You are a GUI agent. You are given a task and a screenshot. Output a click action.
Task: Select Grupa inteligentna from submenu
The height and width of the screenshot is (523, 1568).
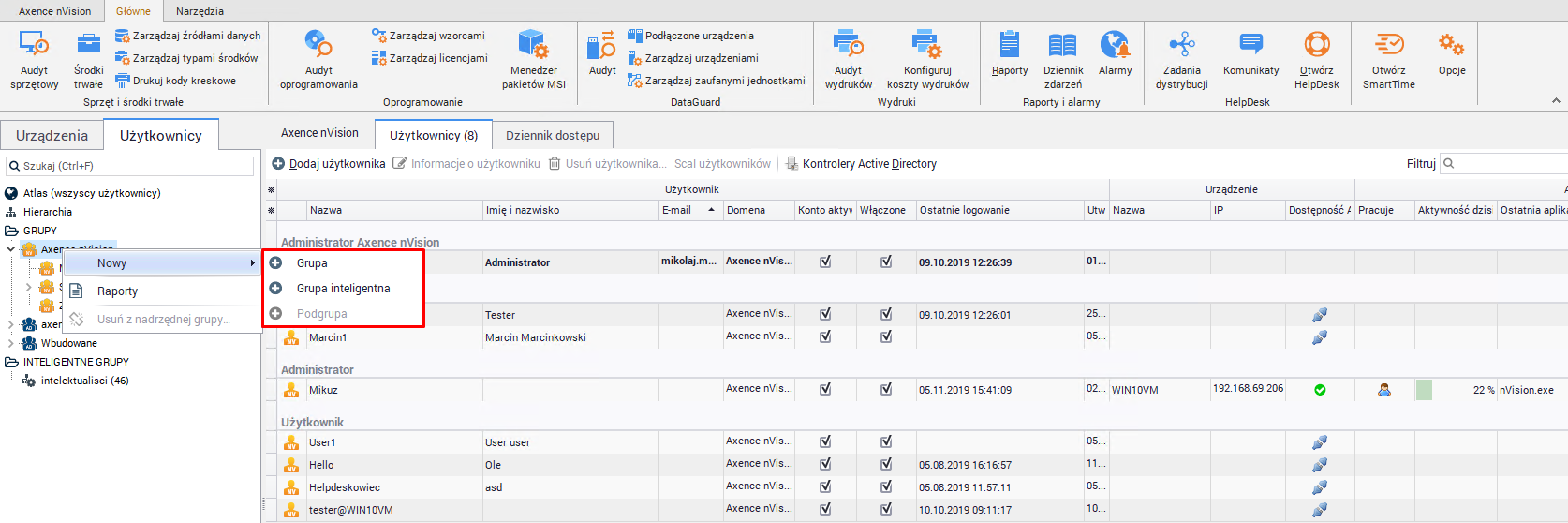point(343,289)
